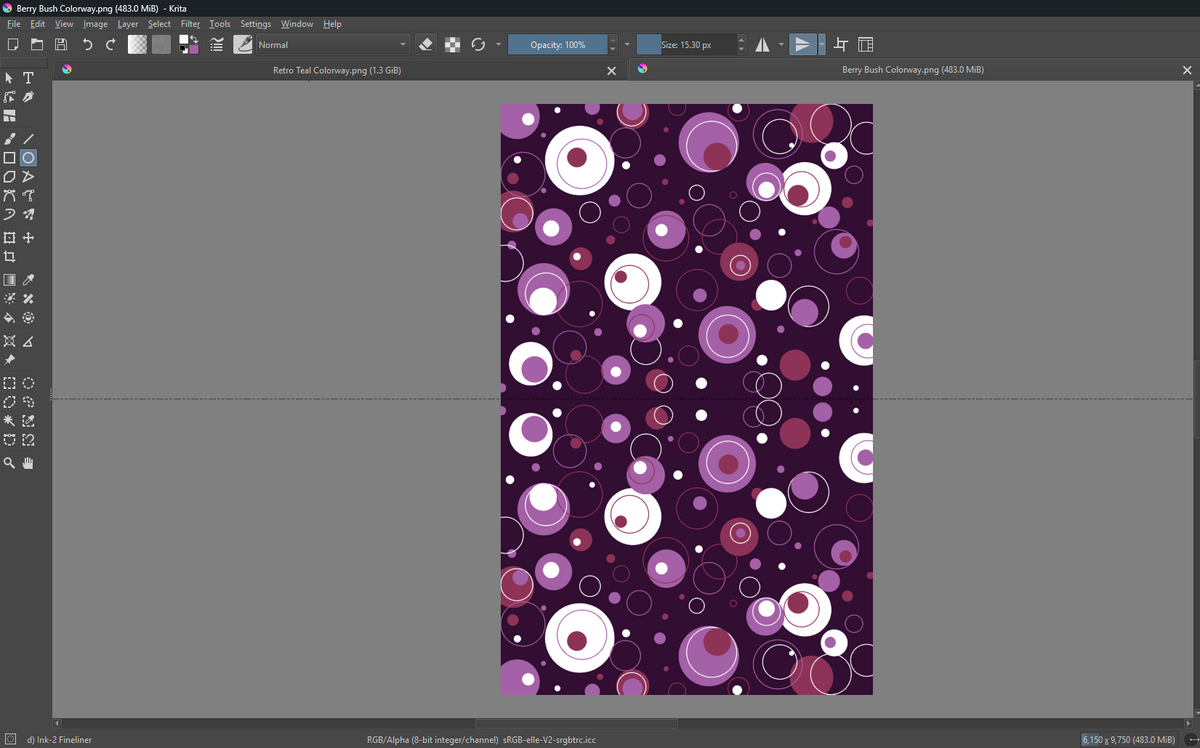The width and height of the screenshot is (1200, 748).
Task: Select the Color Sampler eyedropper tool
Action: [28, 280]
